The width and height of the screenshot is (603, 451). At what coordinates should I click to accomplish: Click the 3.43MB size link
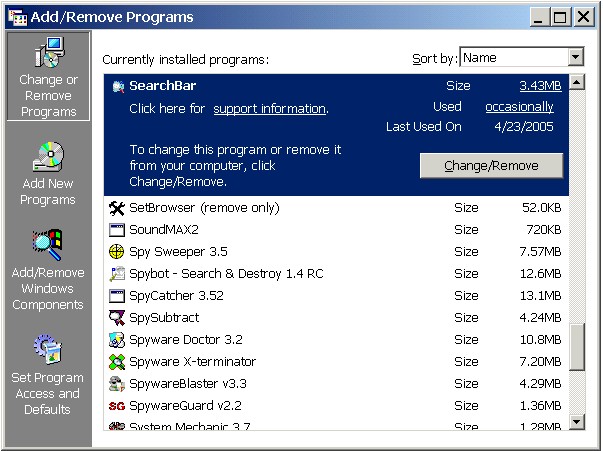point(540,86)
